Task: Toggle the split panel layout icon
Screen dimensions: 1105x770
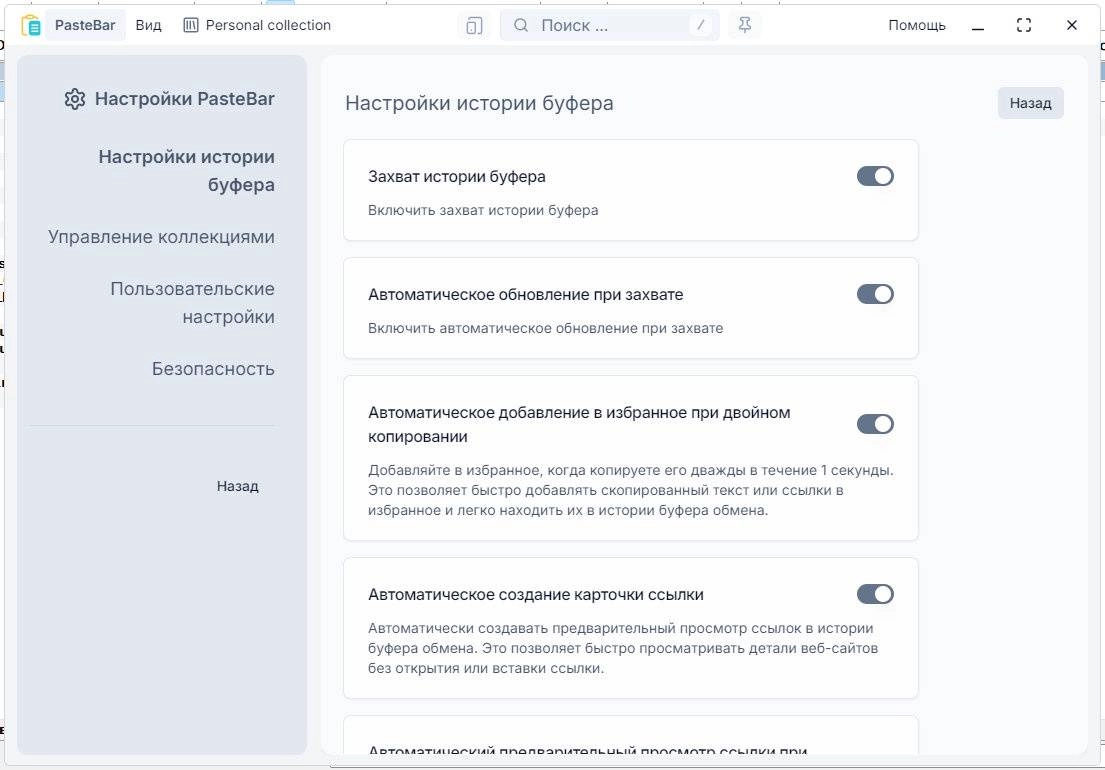Action: click(474, 26)
